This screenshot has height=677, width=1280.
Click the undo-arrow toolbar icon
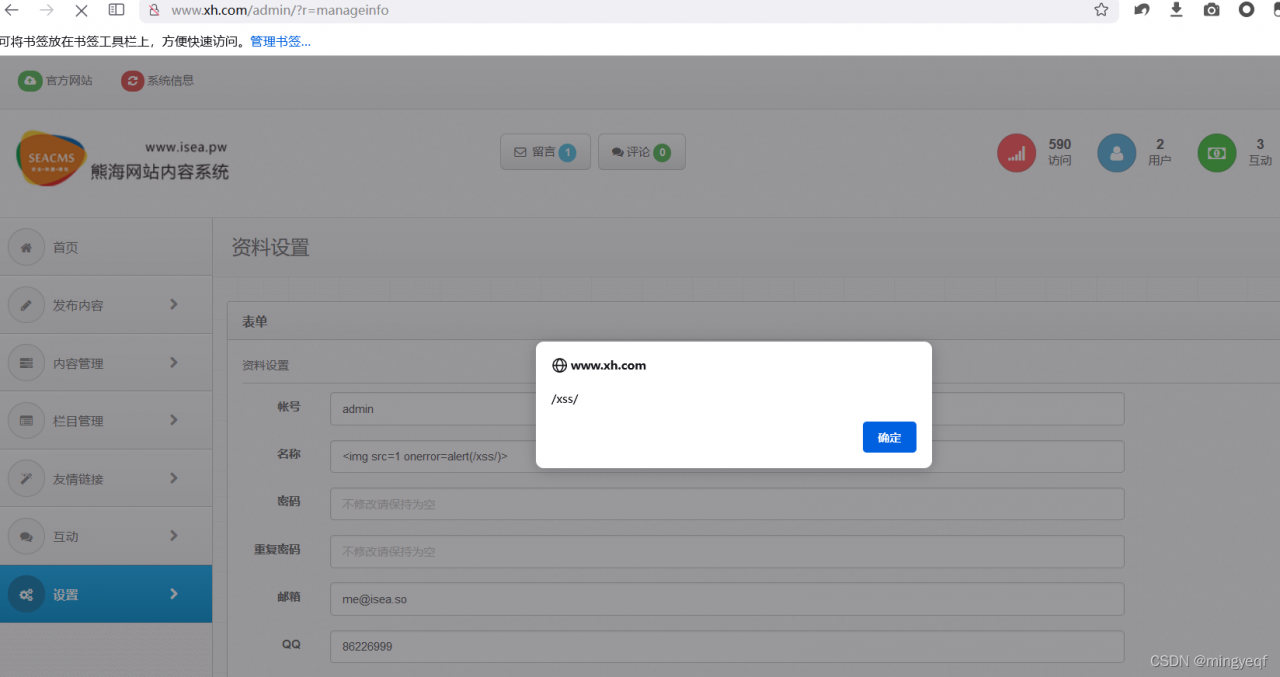tap(1141, 9)
